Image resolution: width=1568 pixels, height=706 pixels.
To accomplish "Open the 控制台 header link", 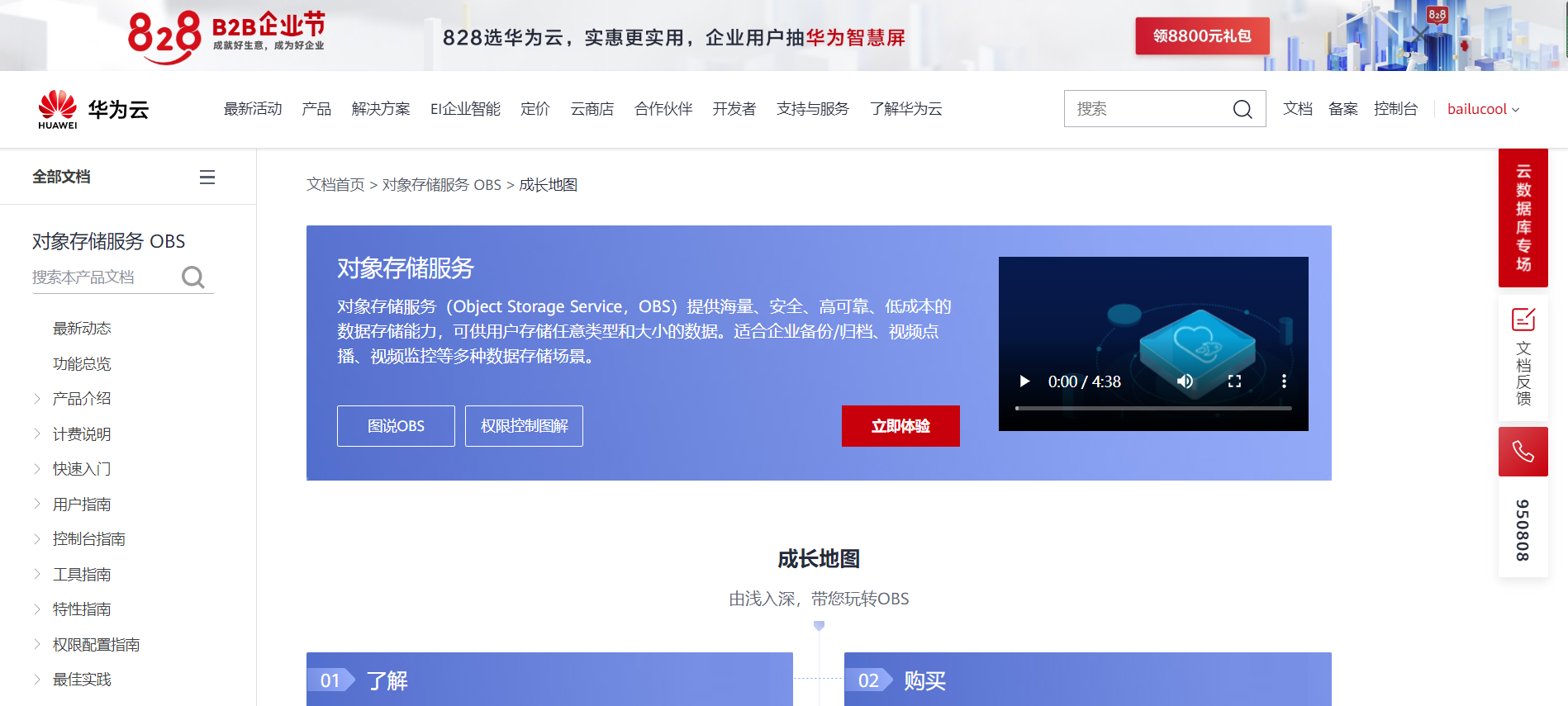I will 1396,109.
